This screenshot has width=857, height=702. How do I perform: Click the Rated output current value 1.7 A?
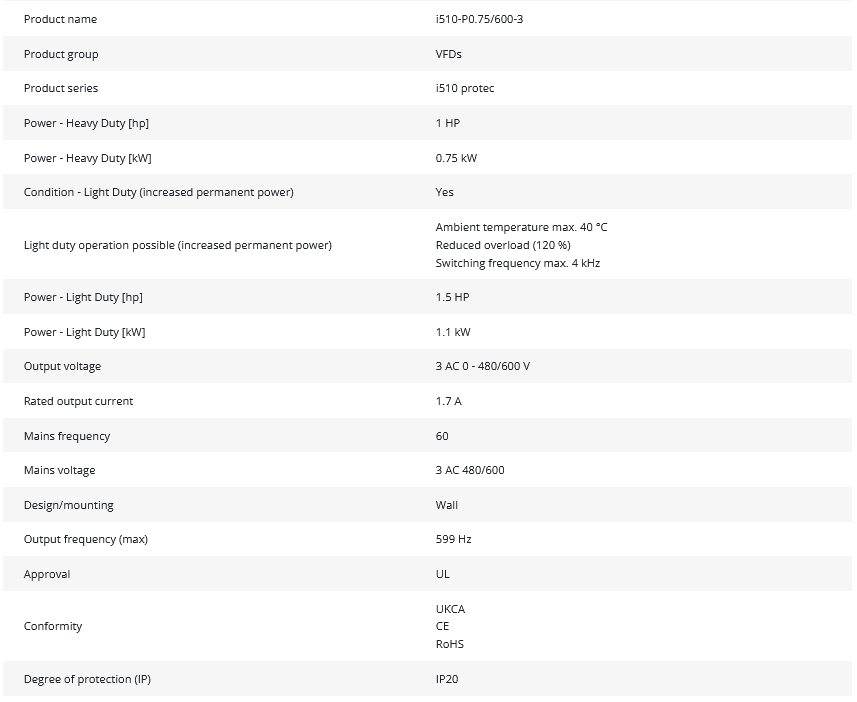tap(449, 401)
